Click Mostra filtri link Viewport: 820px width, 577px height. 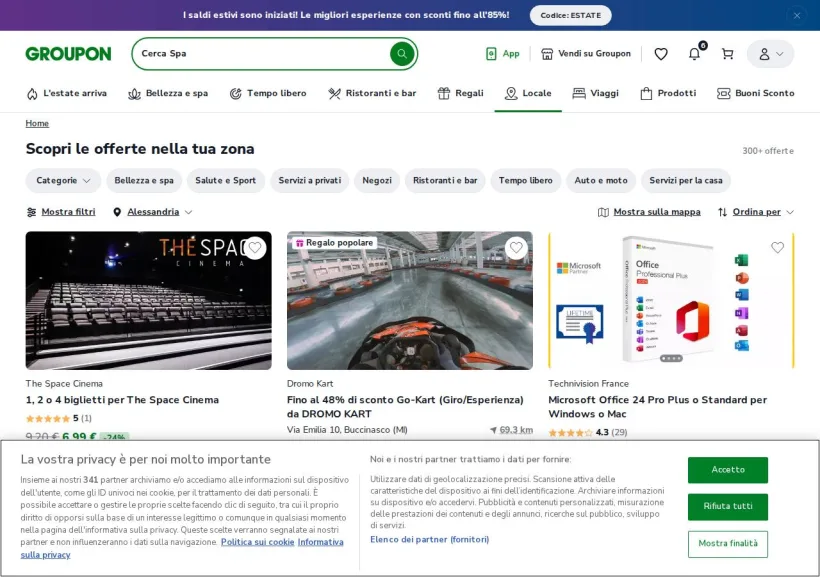69,212
